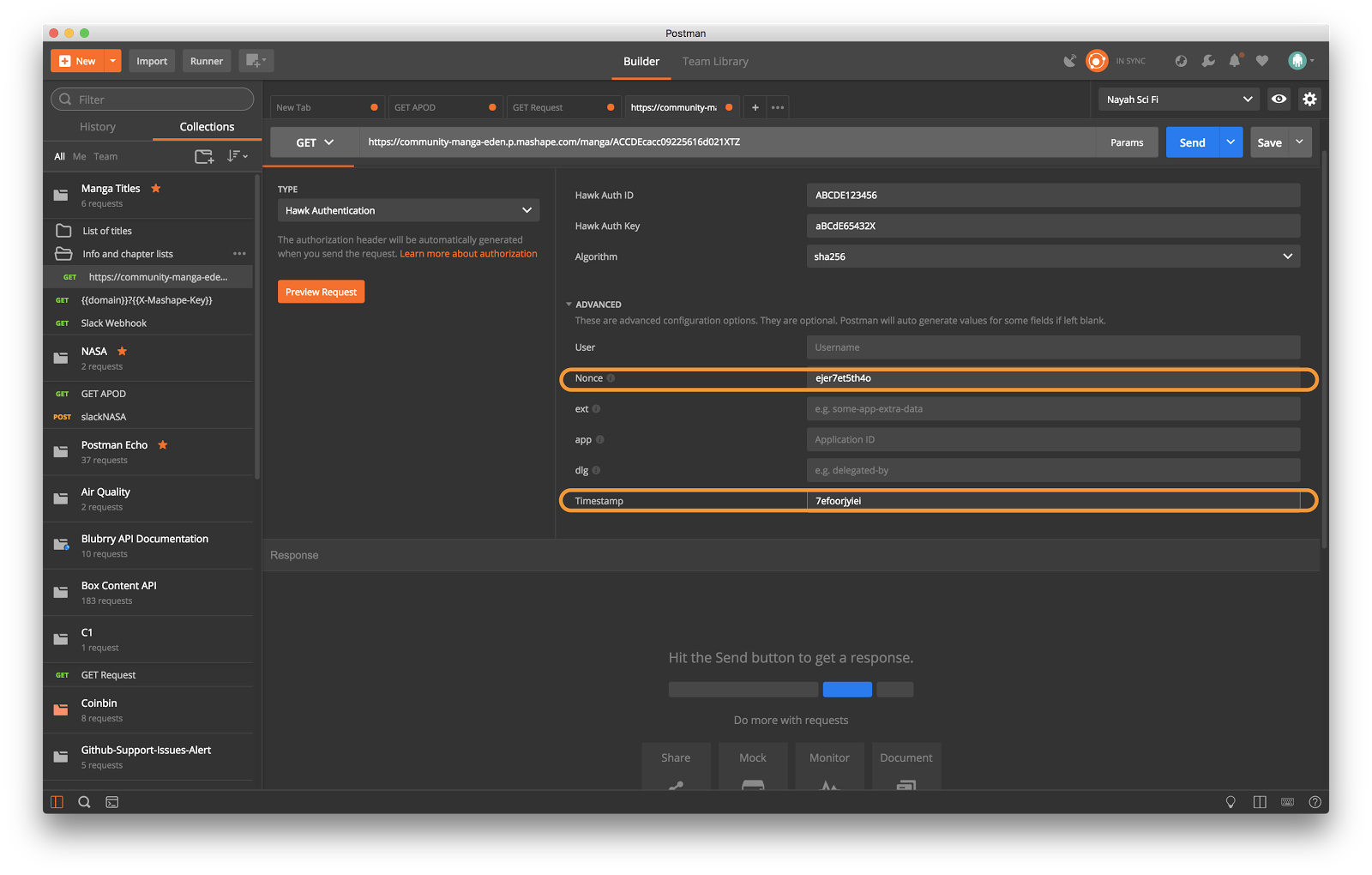Switch to the GET APOD request tab
Screen dimensions: 1372x875
[x=444, y=107]
